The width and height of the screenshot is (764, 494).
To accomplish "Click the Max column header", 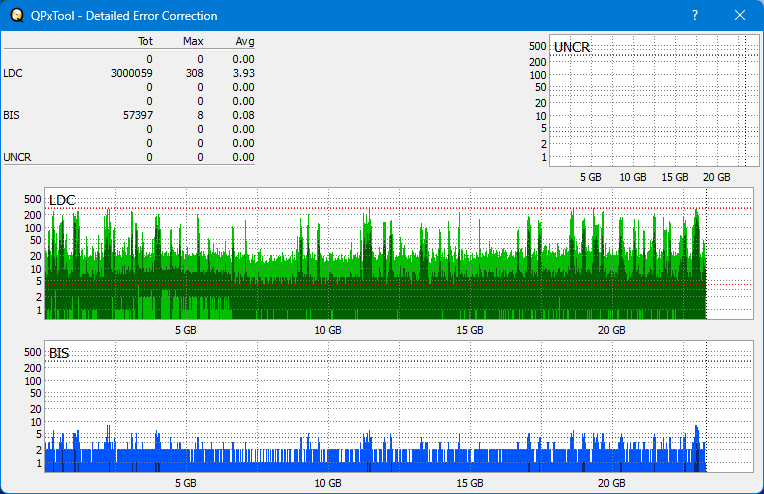I will click(x=193, y=41).
